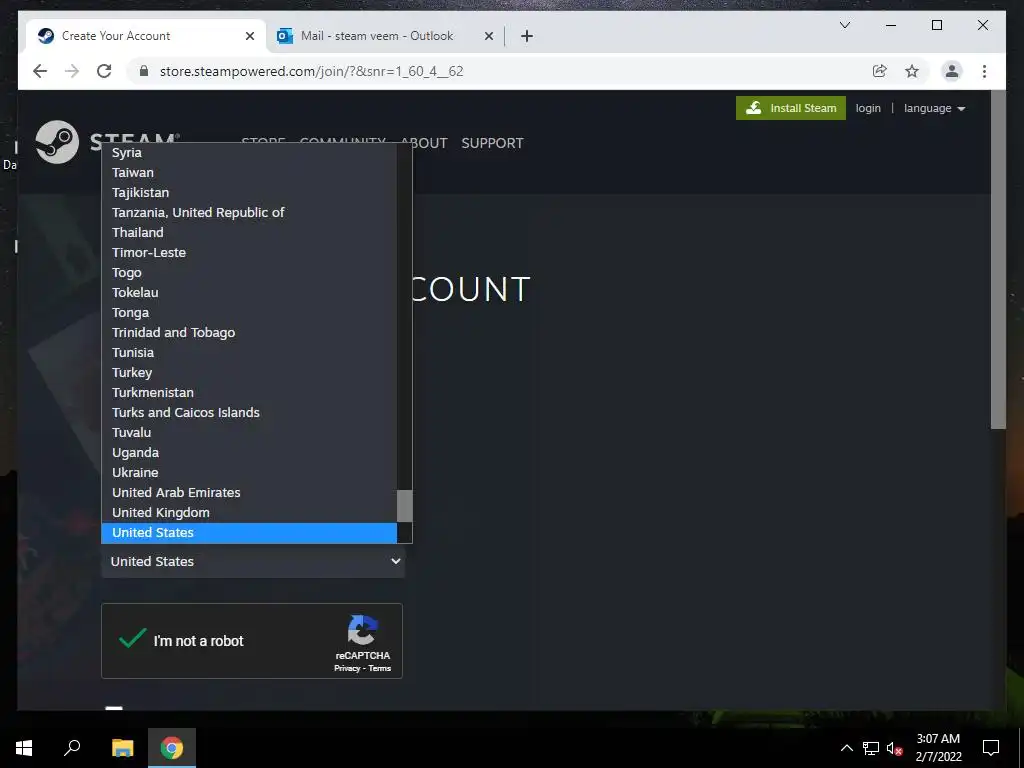Pick Turks and Caicos Islands
This screenshot has height=768, width=1024.
[x=249, y=413]
